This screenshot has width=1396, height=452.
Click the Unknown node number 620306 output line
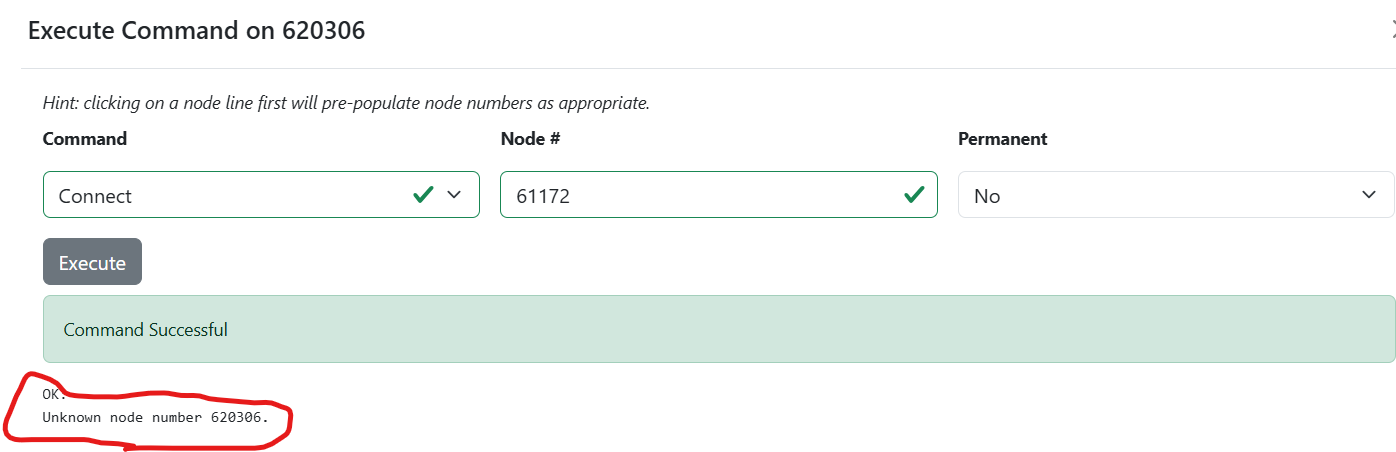[155, 416]
